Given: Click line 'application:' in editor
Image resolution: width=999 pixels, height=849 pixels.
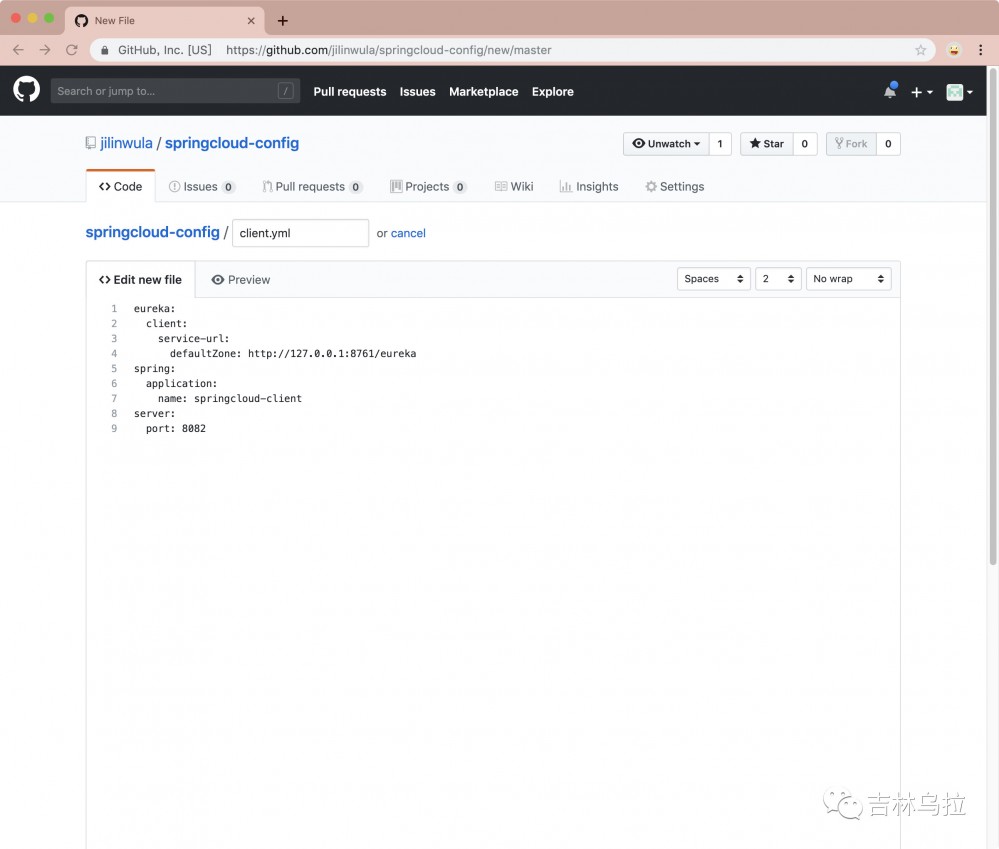Looking at the screenshot, I should click(x=182, y=383).
